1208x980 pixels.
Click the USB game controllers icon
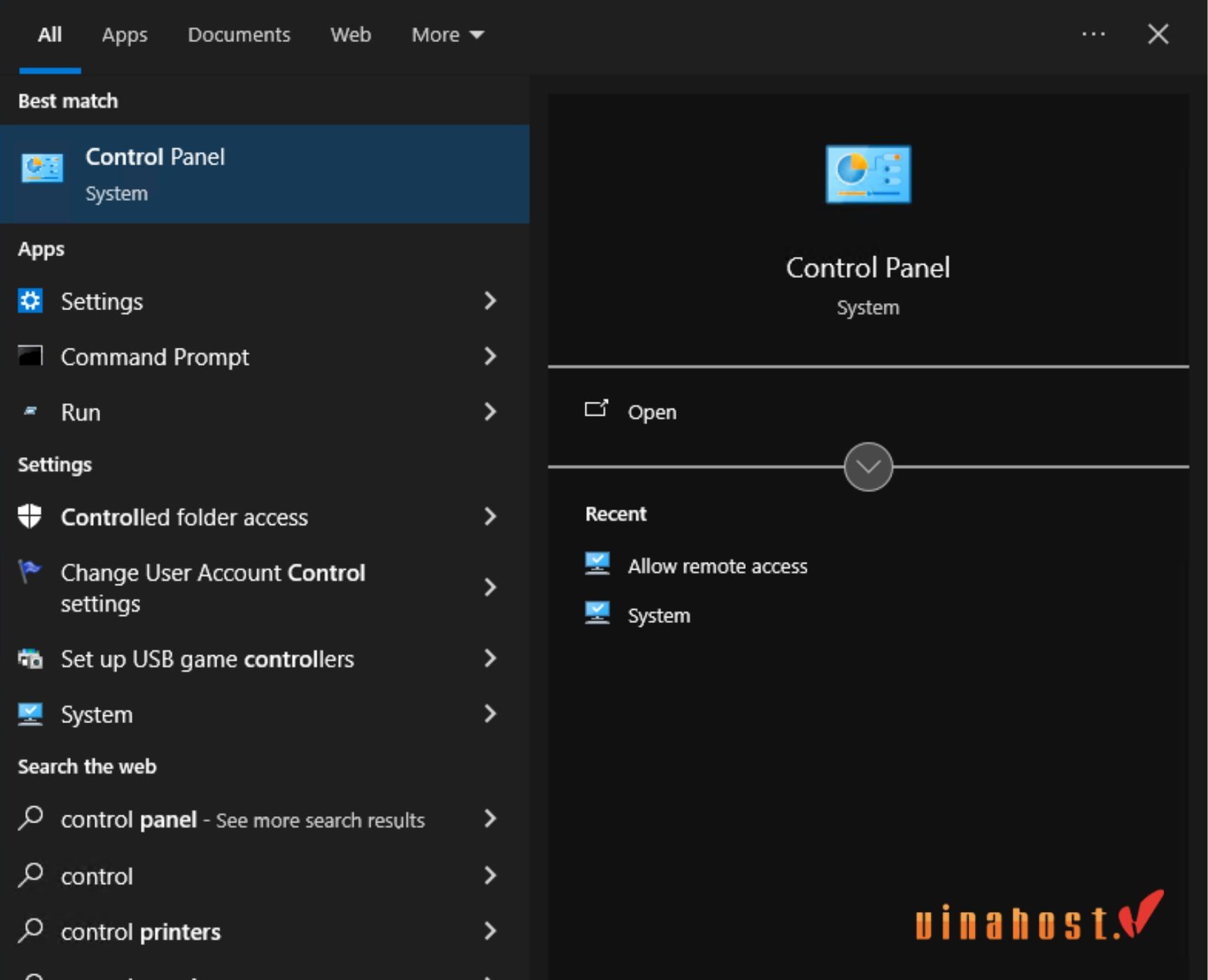(30, 659)
